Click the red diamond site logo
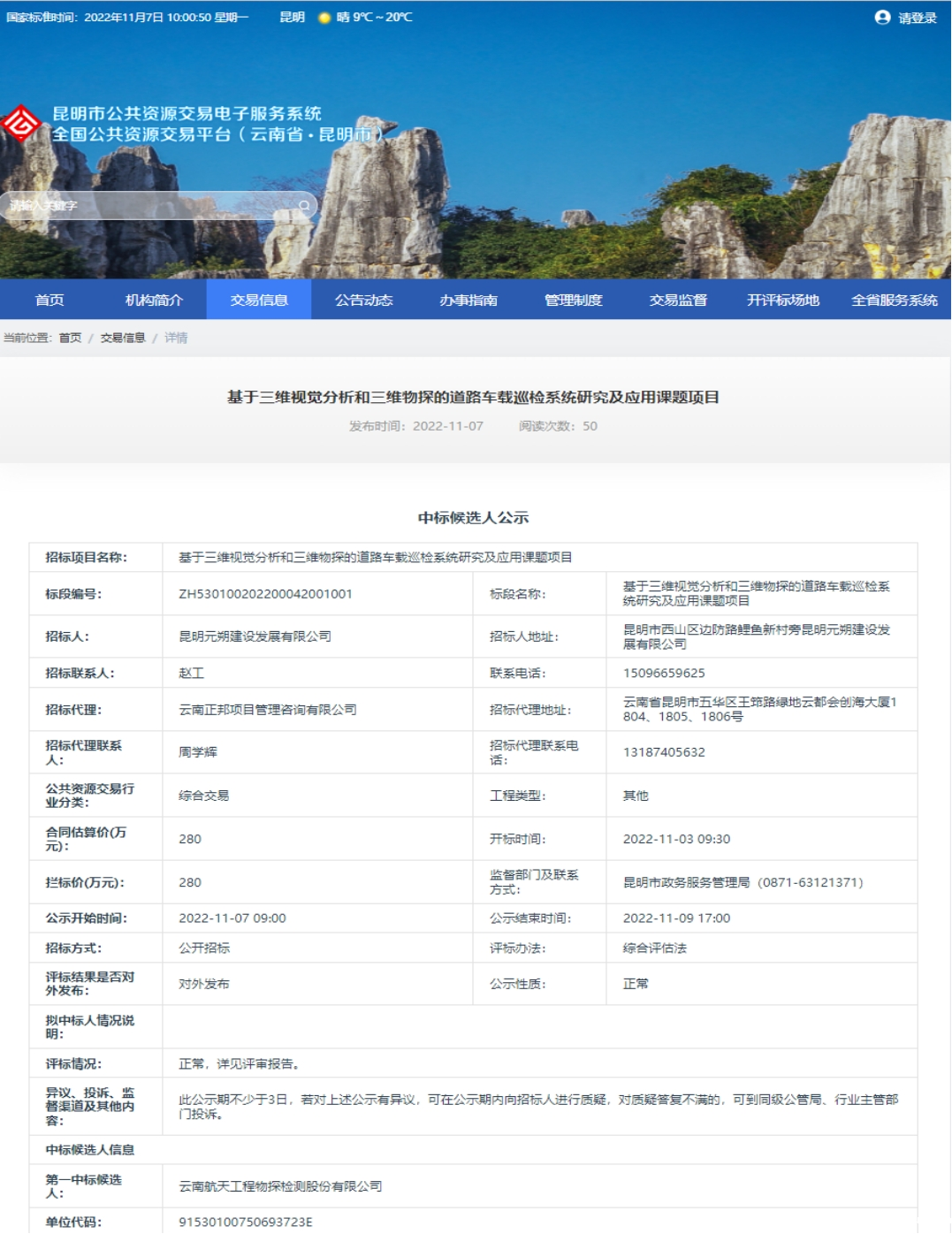 click(x=21, y=124)
